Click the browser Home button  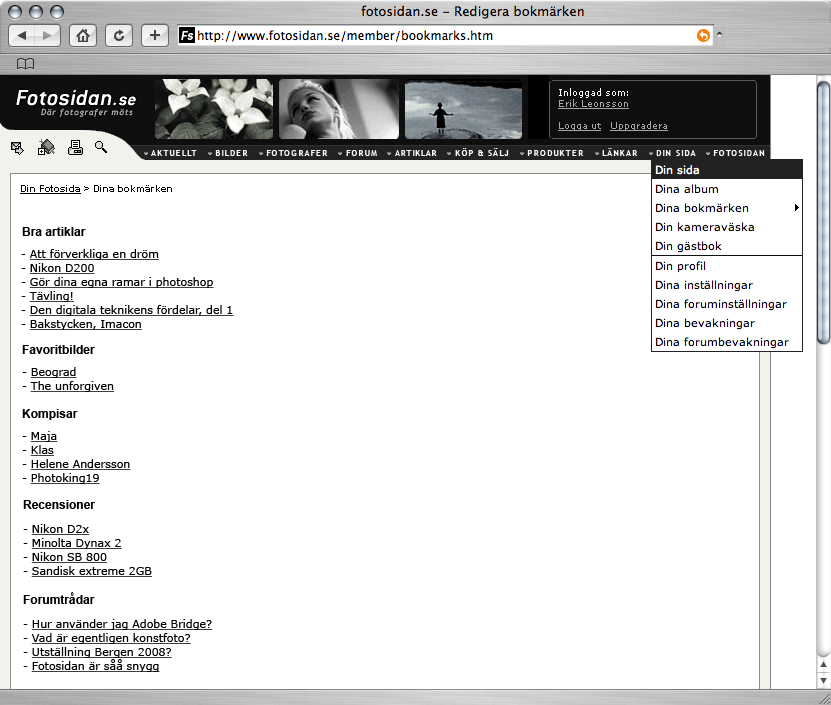[x=83, y=36]
